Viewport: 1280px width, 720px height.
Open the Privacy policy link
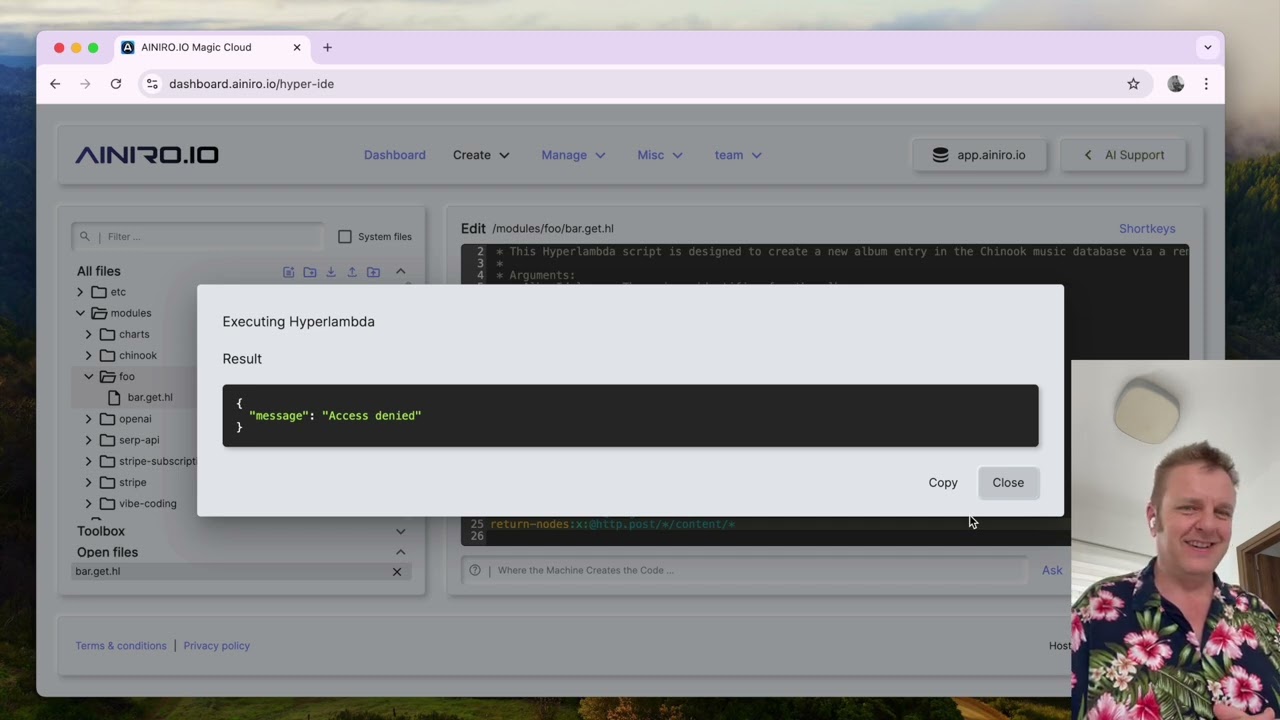click(x=217, y=646)
